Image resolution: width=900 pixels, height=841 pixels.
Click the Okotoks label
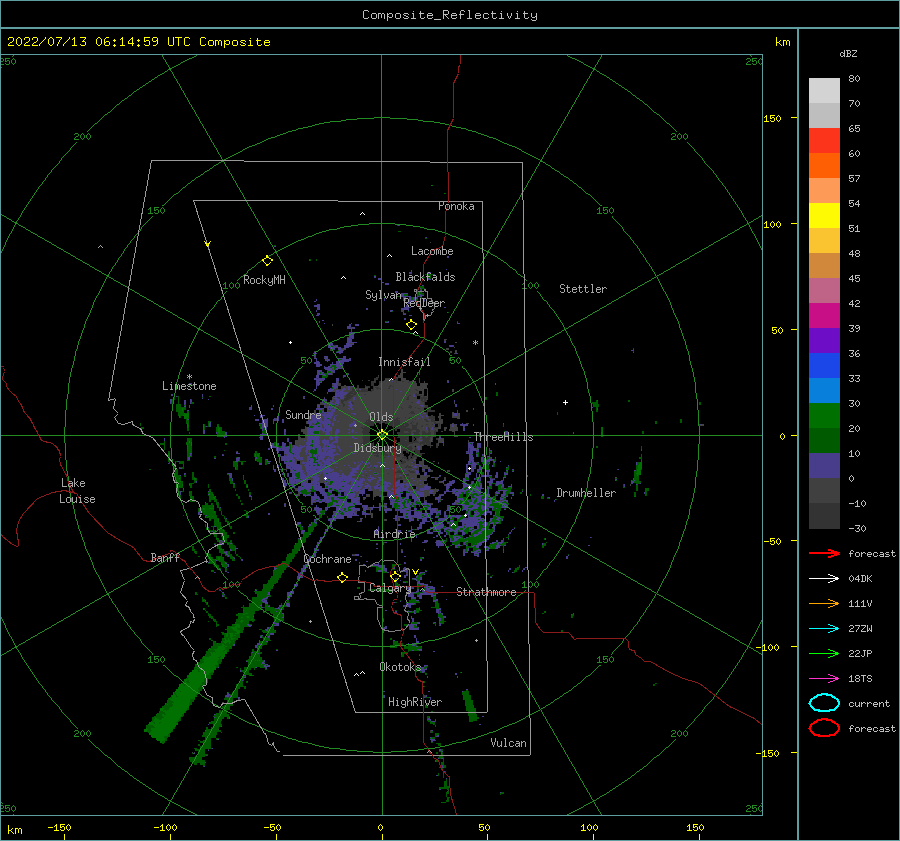[400, 667]
